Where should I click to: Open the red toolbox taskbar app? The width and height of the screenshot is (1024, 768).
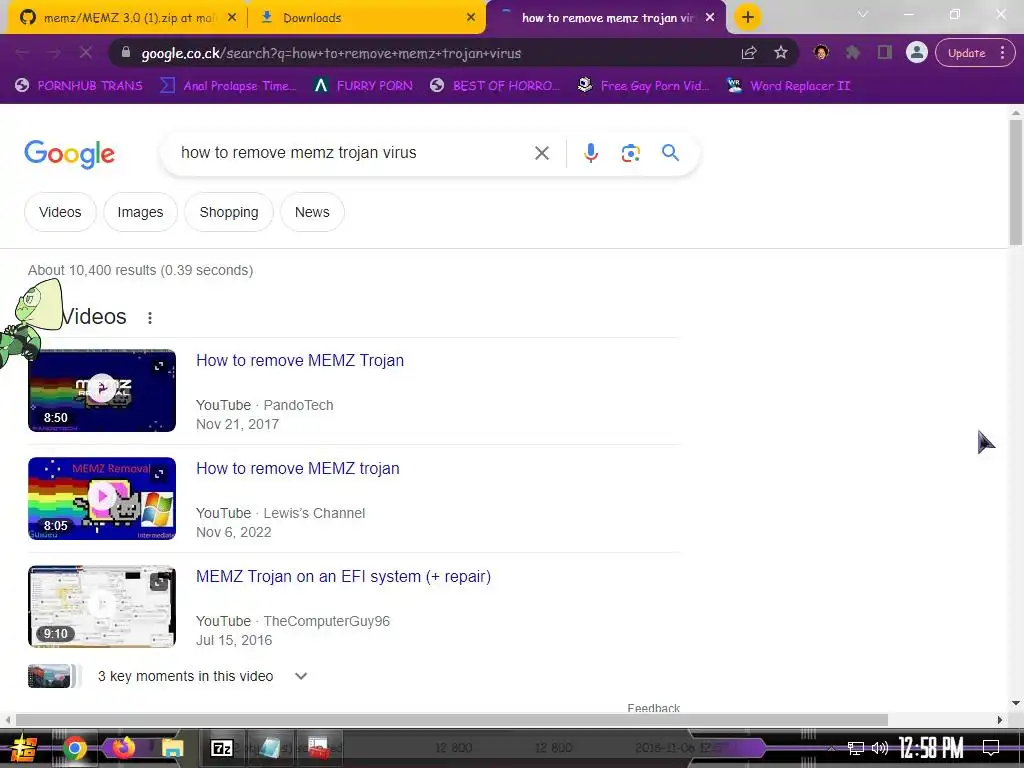319,748
